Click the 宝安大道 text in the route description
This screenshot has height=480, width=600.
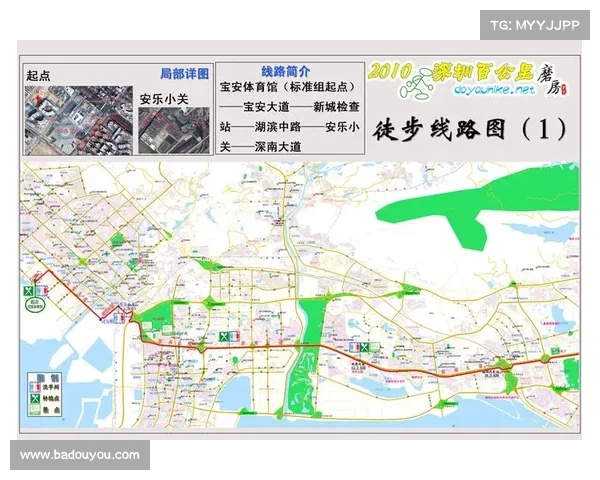pyautogui.click(x=266, y=107)
